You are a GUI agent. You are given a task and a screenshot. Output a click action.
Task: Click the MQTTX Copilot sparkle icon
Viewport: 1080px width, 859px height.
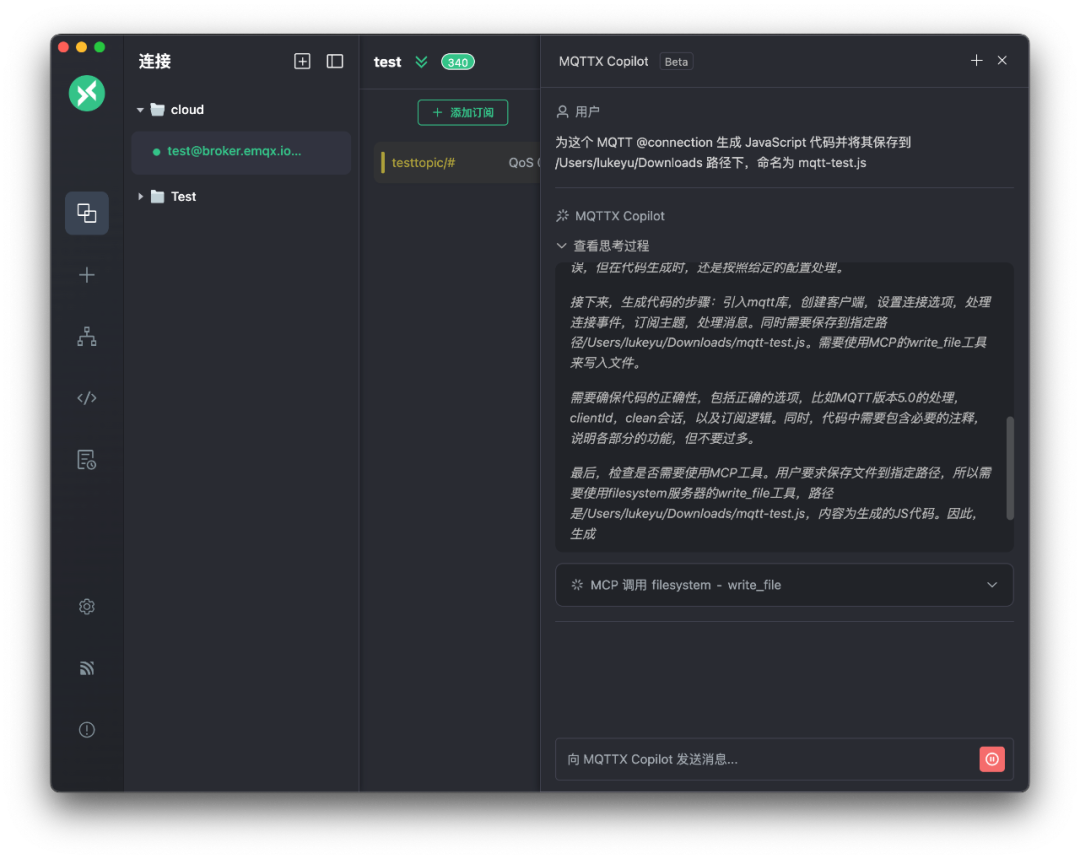point(563,216)
